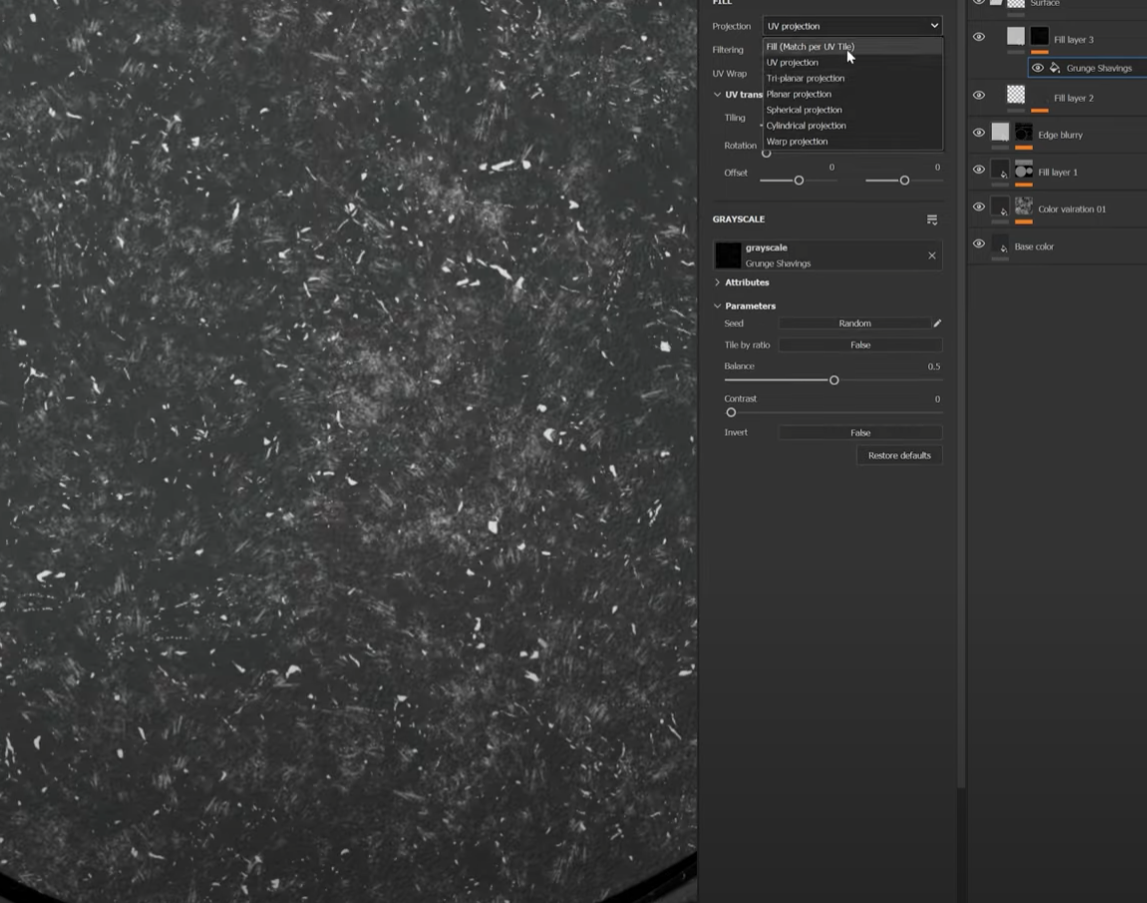
Task: Click the Restore defaults button
Action: [899, 455]
